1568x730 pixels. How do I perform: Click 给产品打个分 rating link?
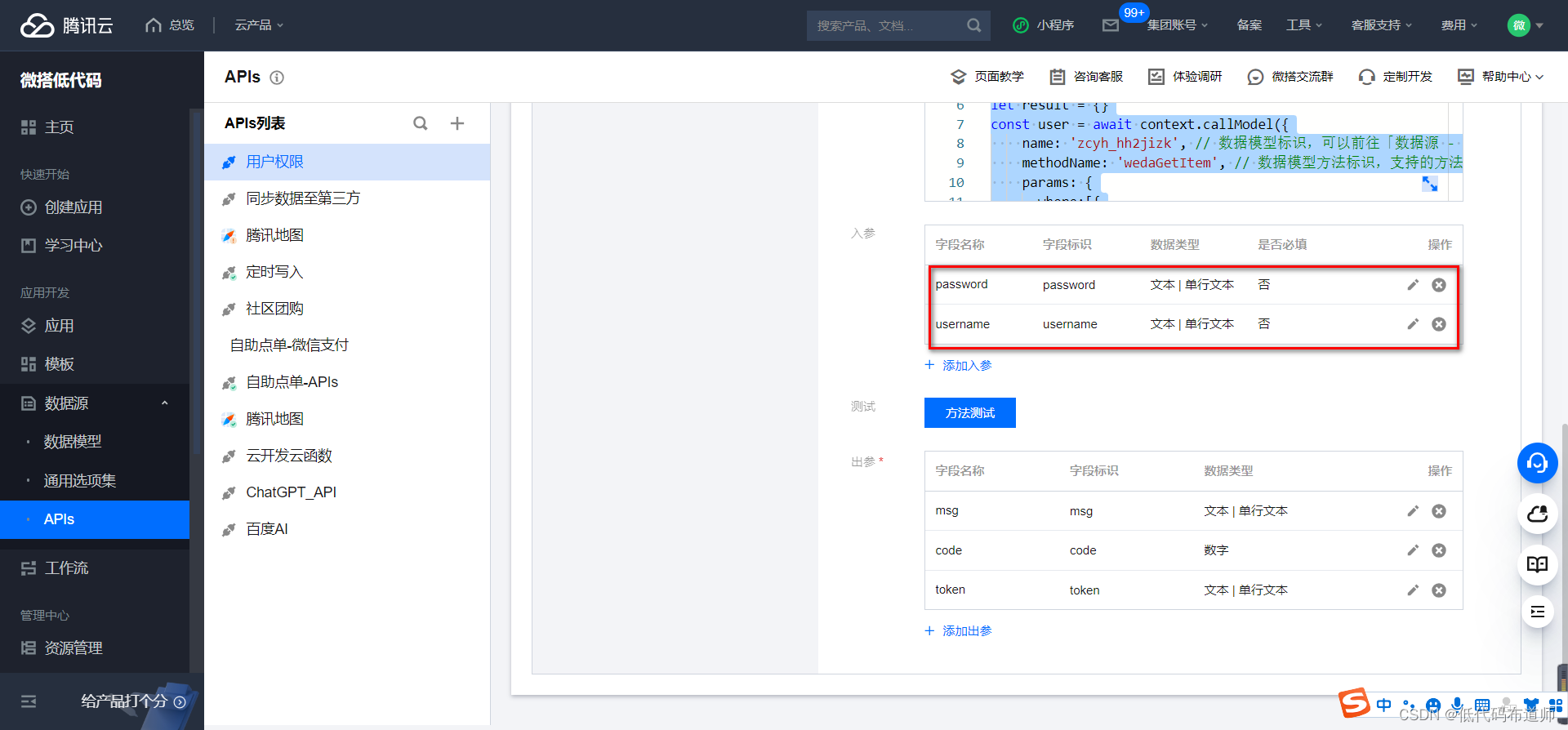click(x=133, y=701)
